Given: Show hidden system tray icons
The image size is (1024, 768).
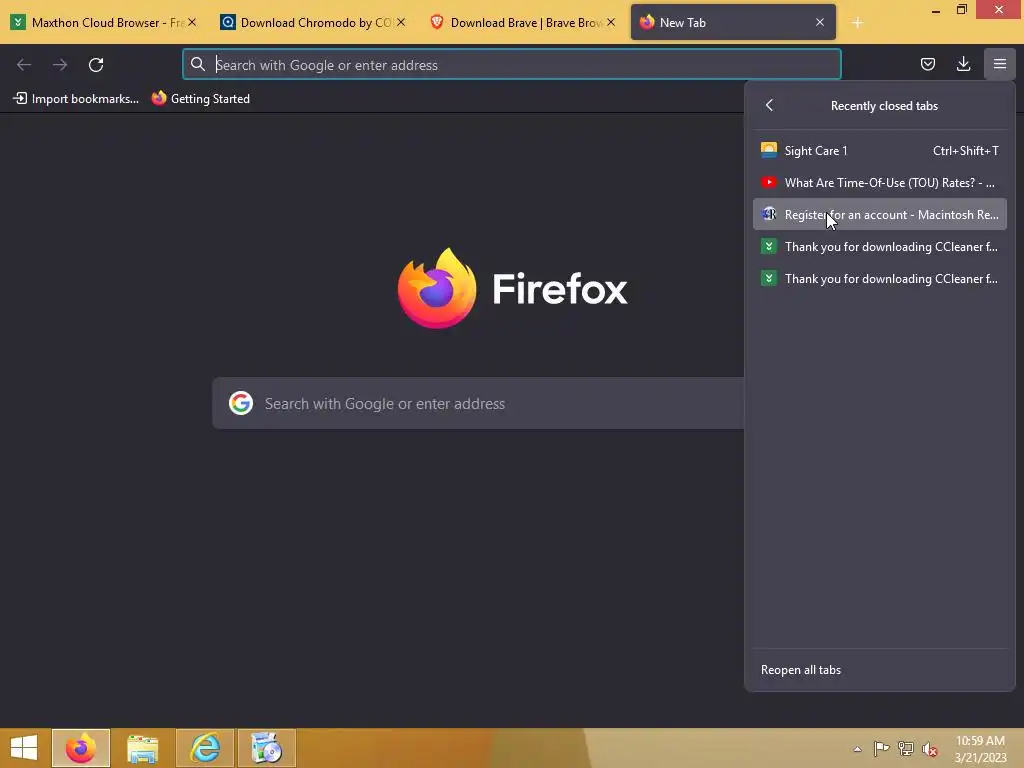Looking at the screenshot, I should [x=857, y=749].
